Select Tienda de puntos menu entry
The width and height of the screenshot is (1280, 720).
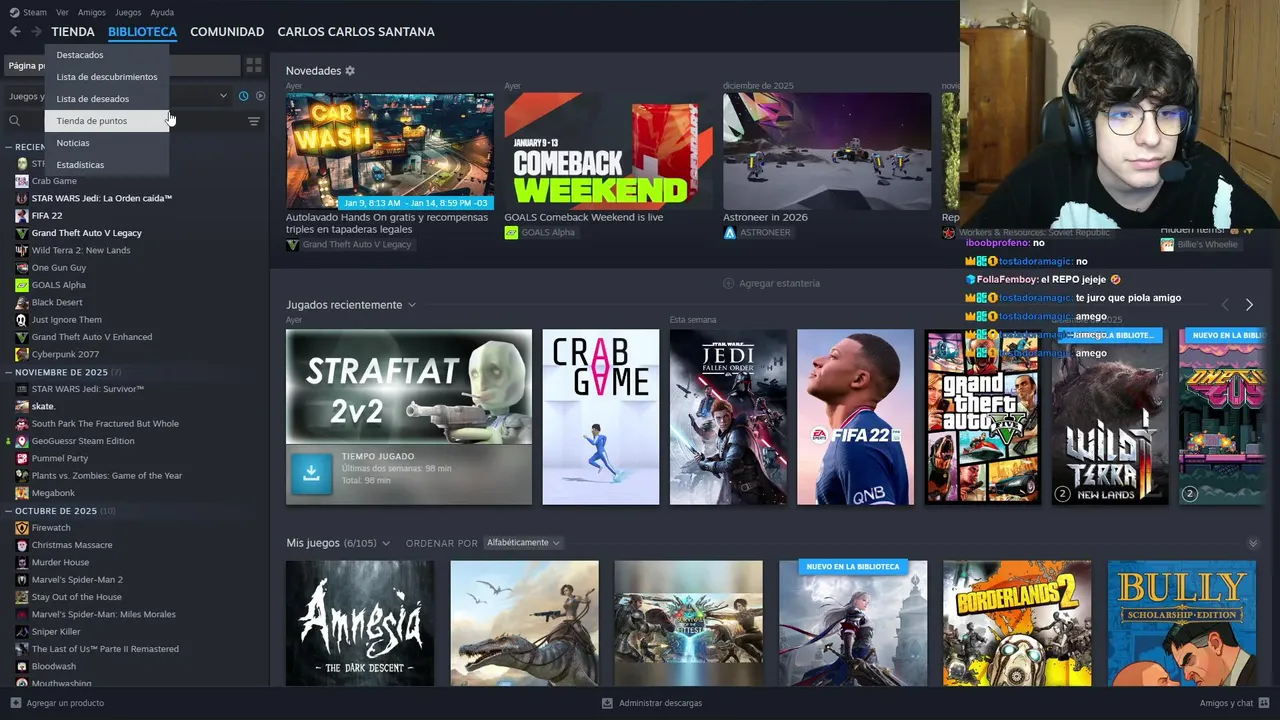click(x=107, y=121)
